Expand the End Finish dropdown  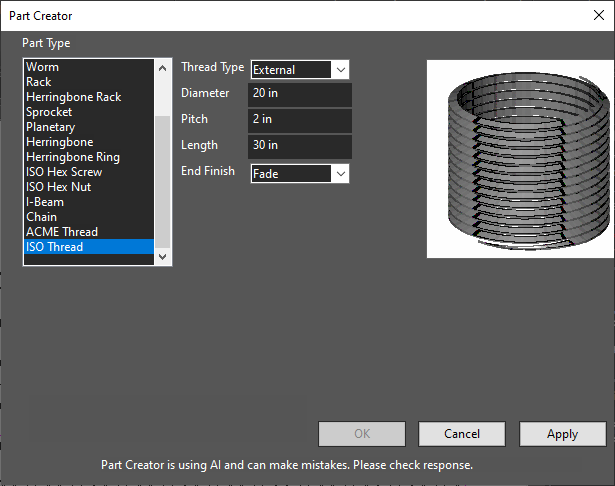click(x=300, y=174)
